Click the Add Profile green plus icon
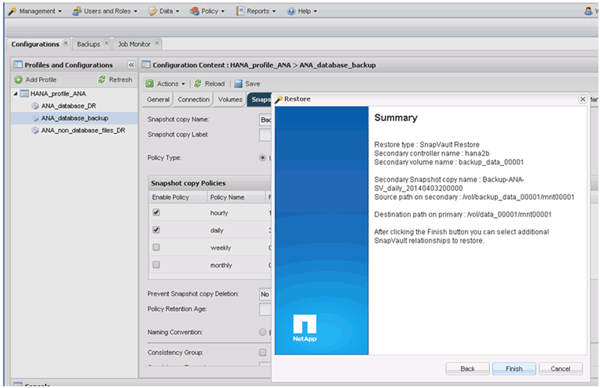Screen dimensions: 600x388 (x=18, y=80)
